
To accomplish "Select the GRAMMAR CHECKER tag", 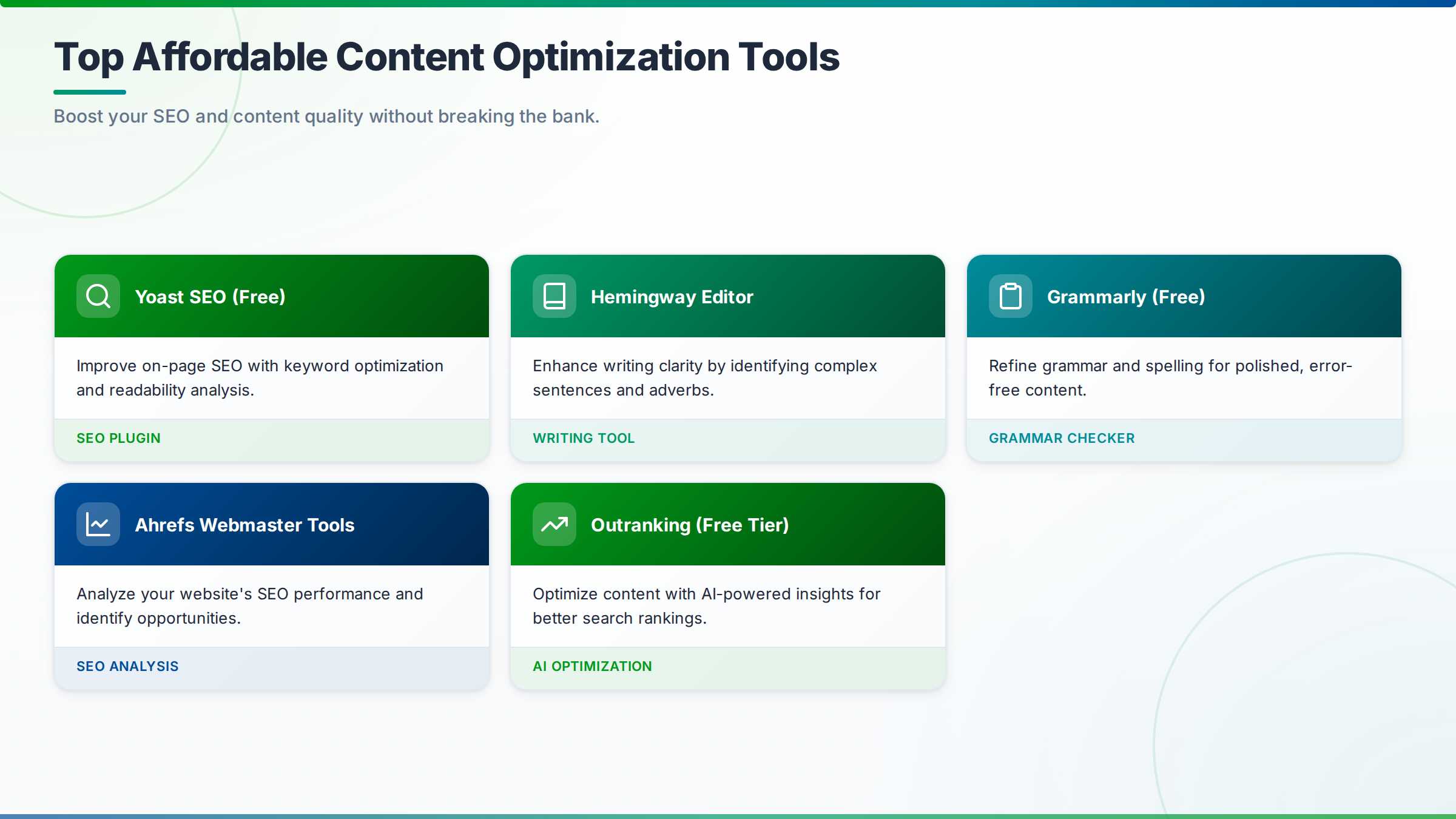I will 1061,437.
